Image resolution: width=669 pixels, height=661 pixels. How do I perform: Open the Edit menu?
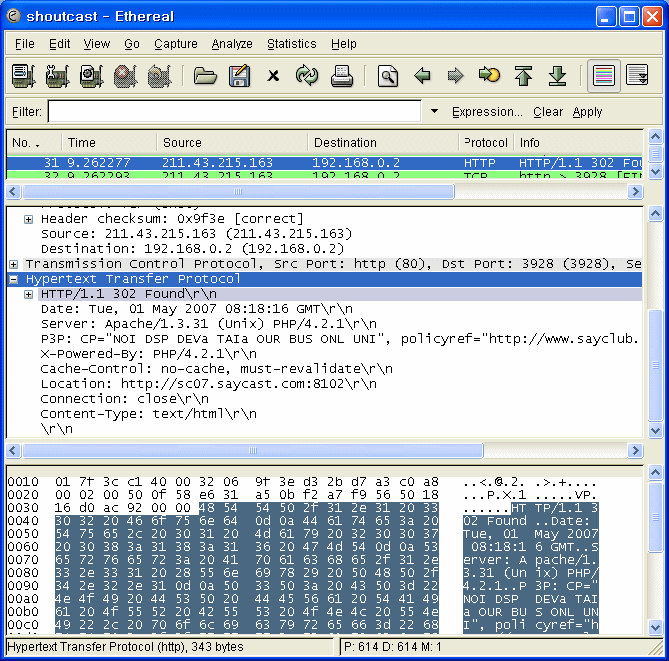(x=59, y=44)
